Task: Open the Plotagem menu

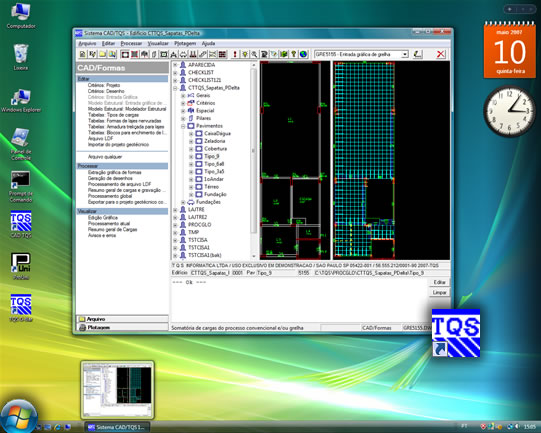Action: [185, 43]
